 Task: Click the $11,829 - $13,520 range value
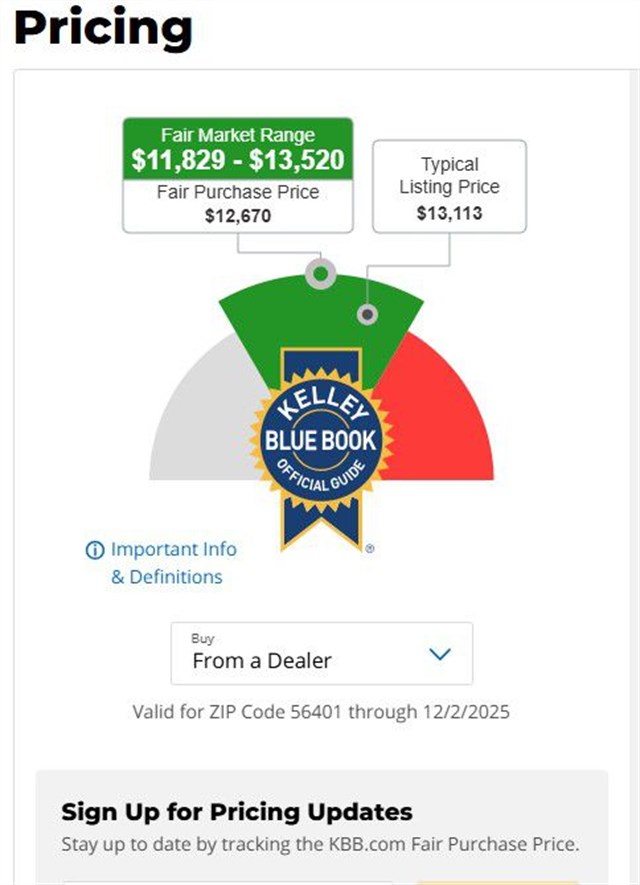tap(238, 160)
